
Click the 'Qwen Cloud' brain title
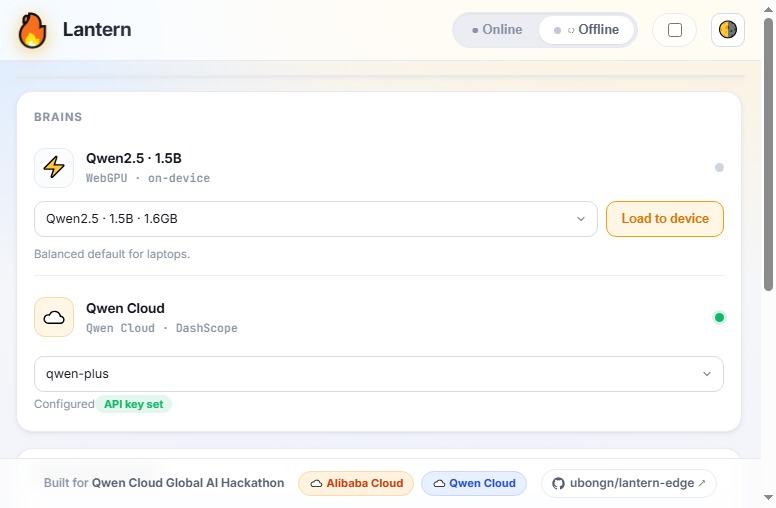coord(125,308)
